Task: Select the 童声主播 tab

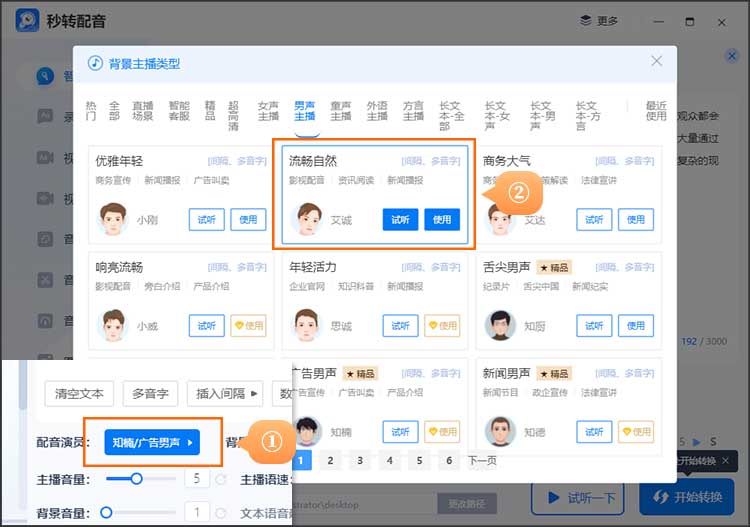Action: click(x=341, y=111)
